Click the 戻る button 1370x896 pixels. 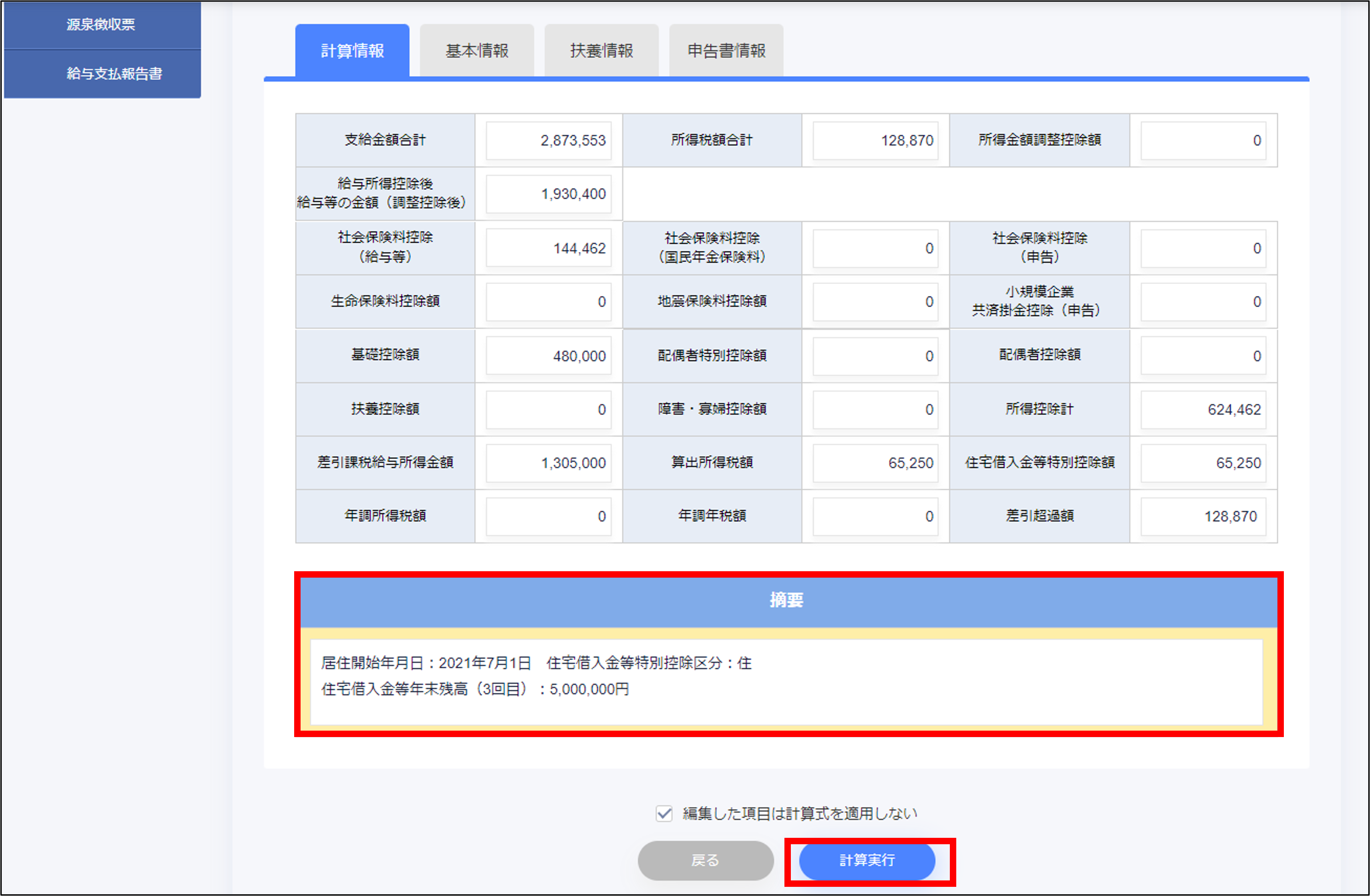pyautogui.click(x=705, y=861)
